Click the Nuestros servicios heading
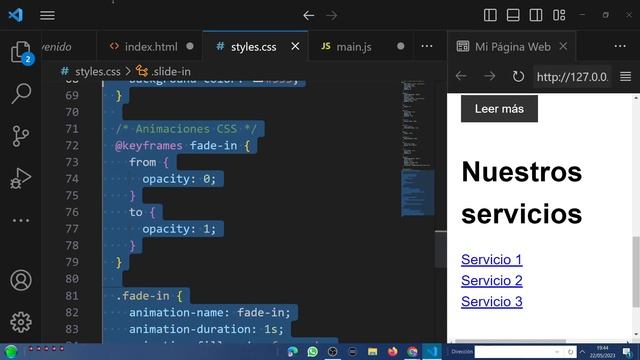Screen dimensions: 640x360 pos(522,192)
